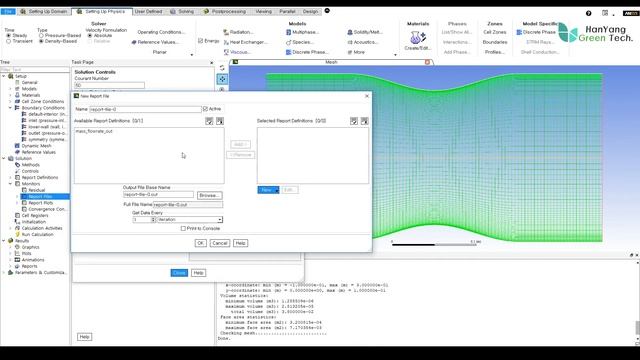Screen dimensions: 640x360
Task: Expand the Calculation Activities tree node
Action: click(10, 228)
